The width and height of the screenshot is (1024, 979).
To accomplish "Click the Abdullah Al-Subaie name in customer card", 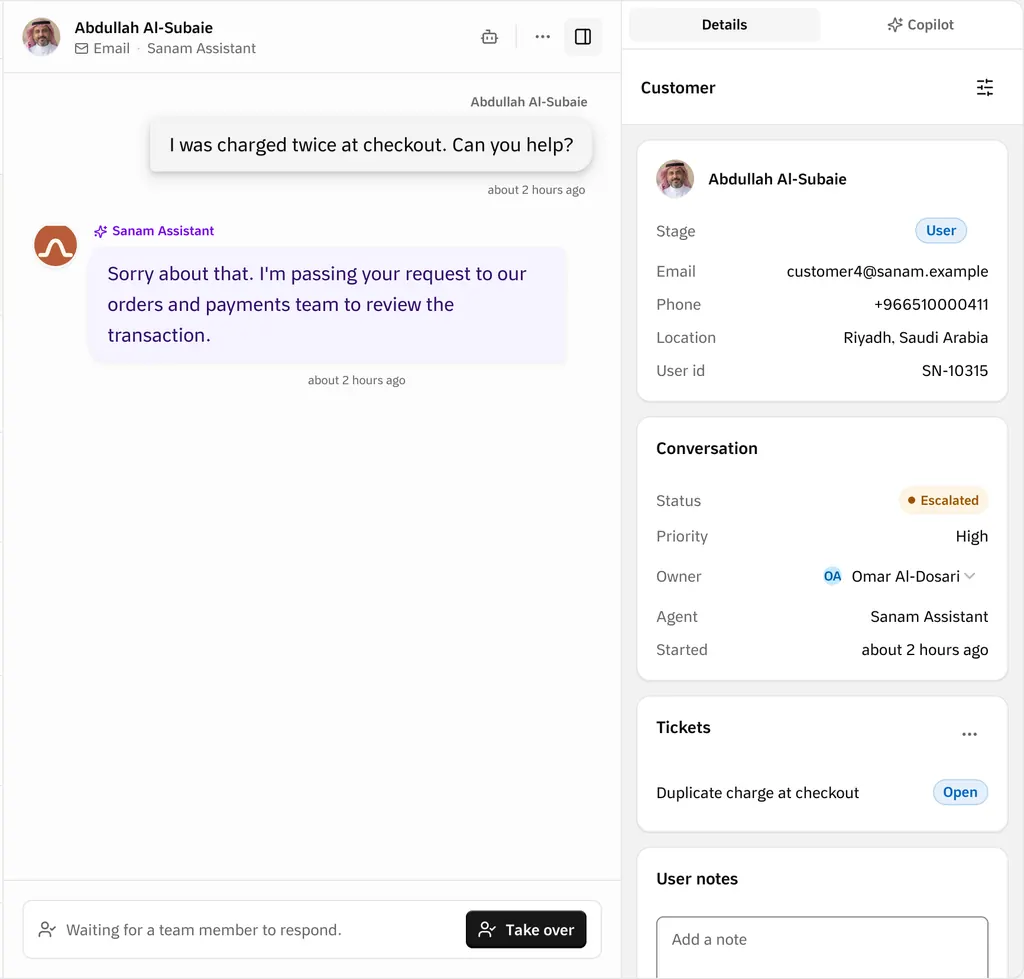I will (777, 179).
